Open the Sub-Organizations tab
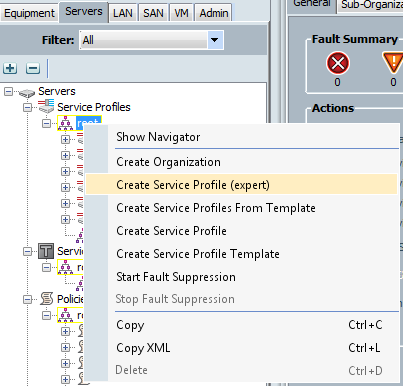 (371, 5)
